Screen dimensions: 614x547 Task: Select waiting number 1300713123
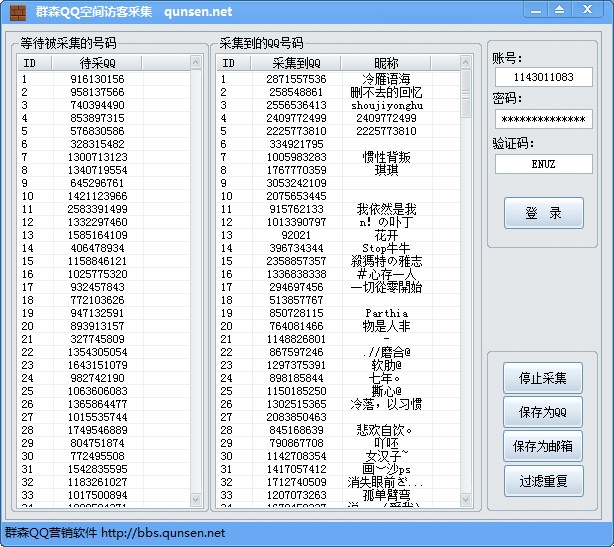click(97, 157)
